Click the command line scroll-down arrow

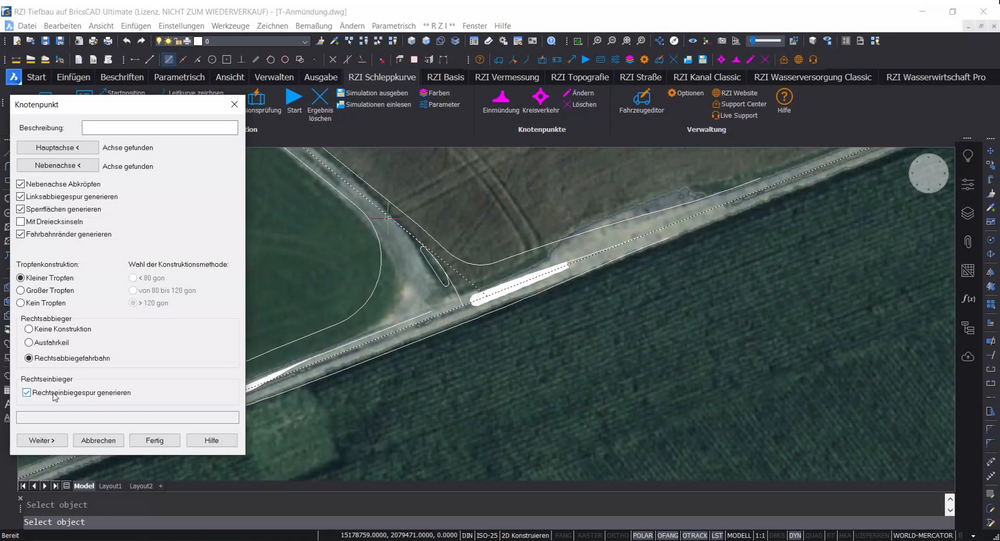pos(950,510)
